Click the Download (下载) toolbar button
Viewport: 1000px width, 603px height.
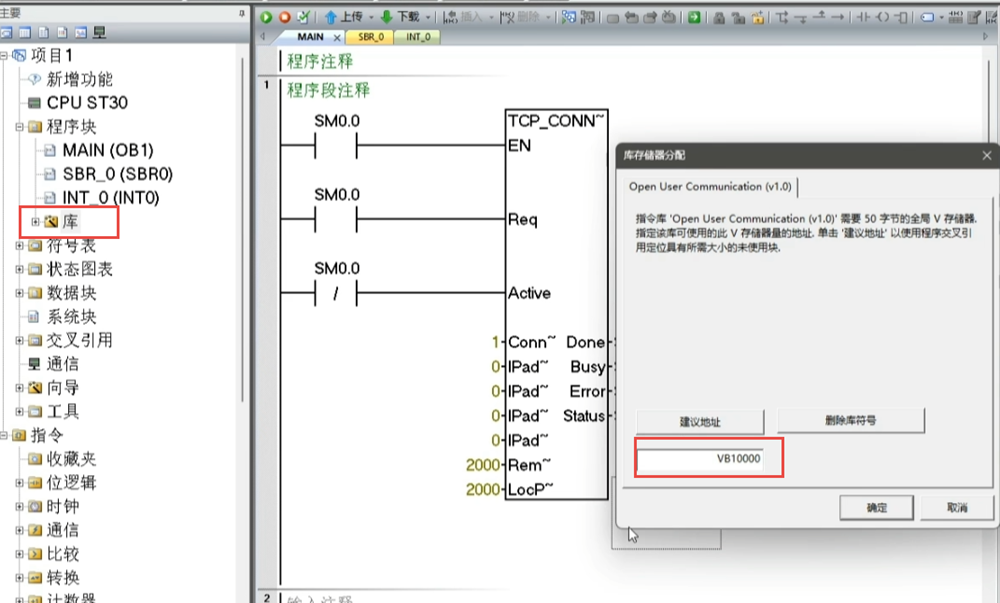(400, 17)
